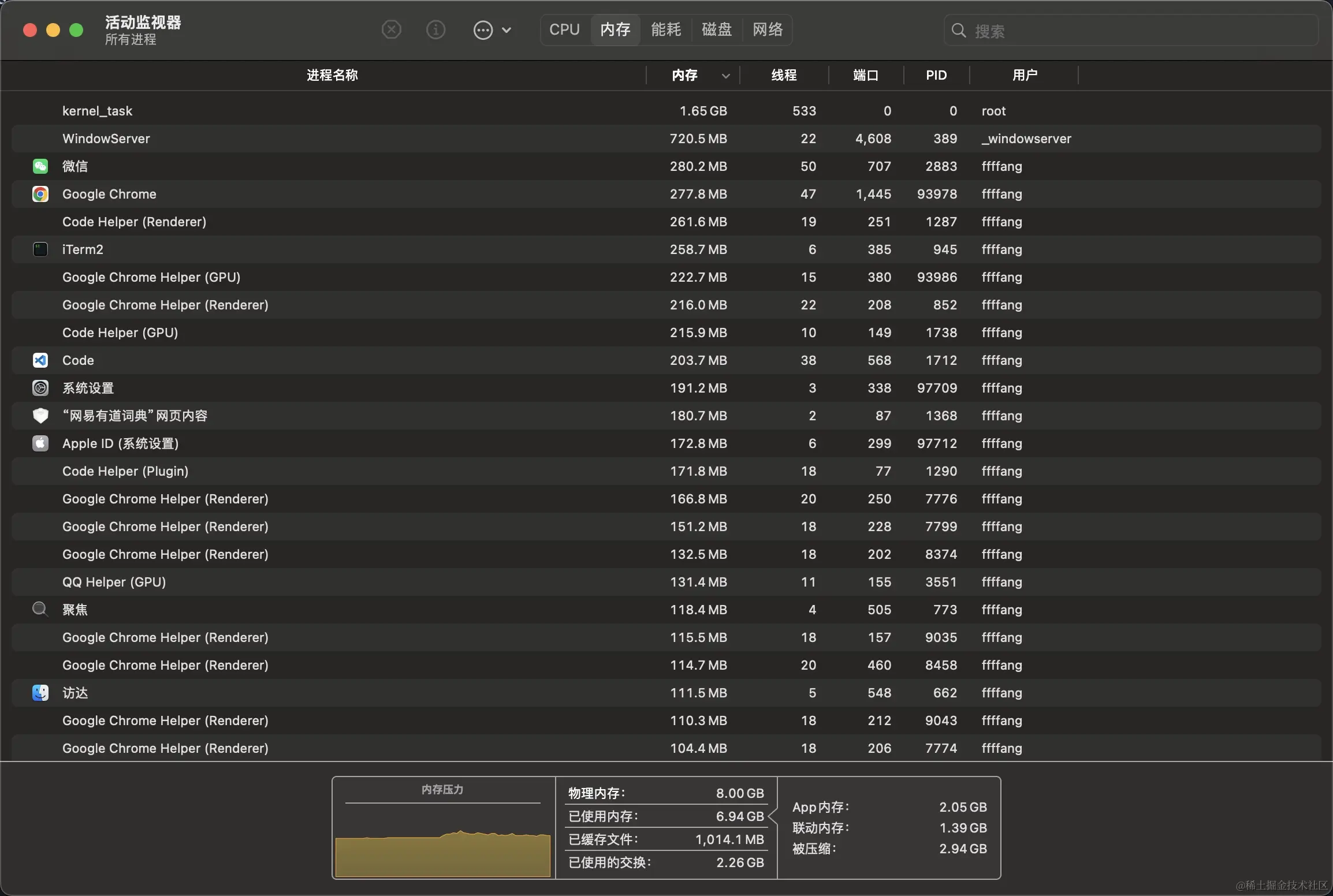
Task: Click the WeChat (微信) app icon
Action: [x=40, y=166]
